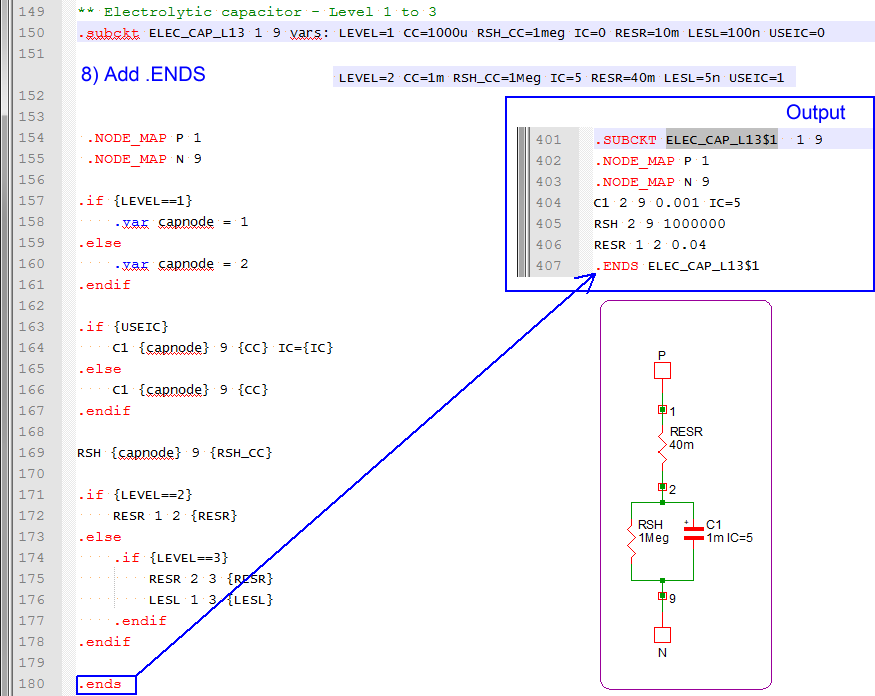875x696 pixels.
Task: Click node 9 marker in schematic
Action: [x=662, y=596]
